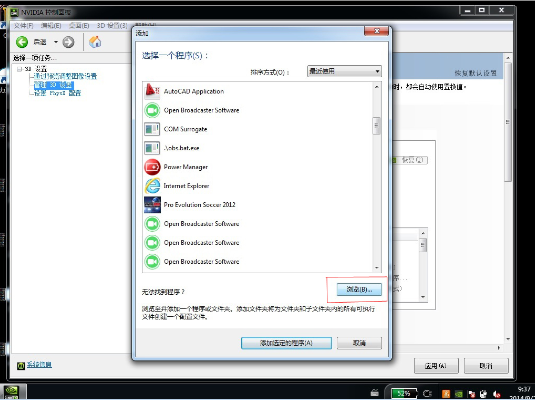
Task: Choose the Power Manager red icon
Action: click(152, 167)
